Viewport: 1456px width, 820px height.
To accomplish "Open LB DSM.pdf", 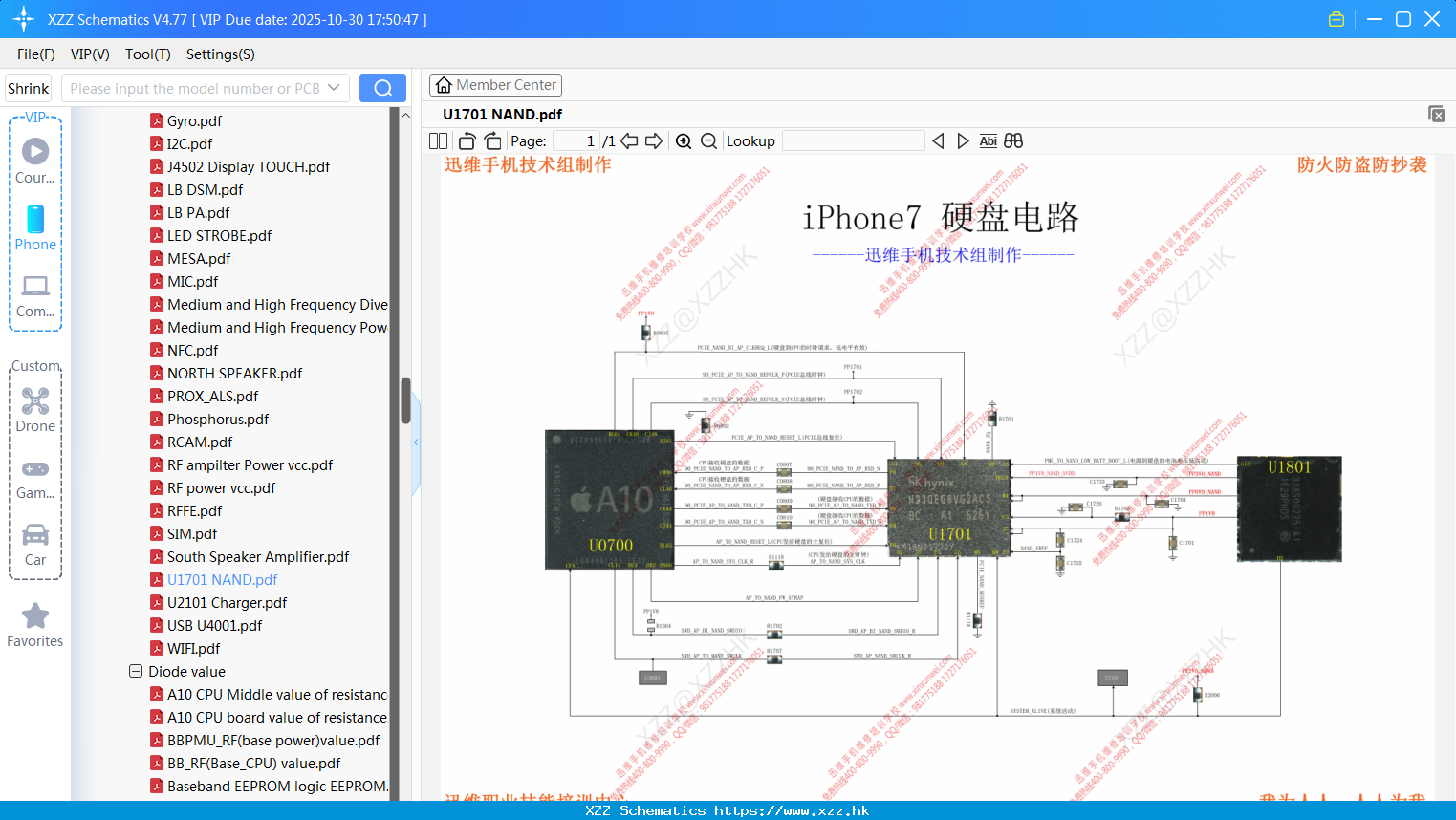I will [x=205, y=189].
